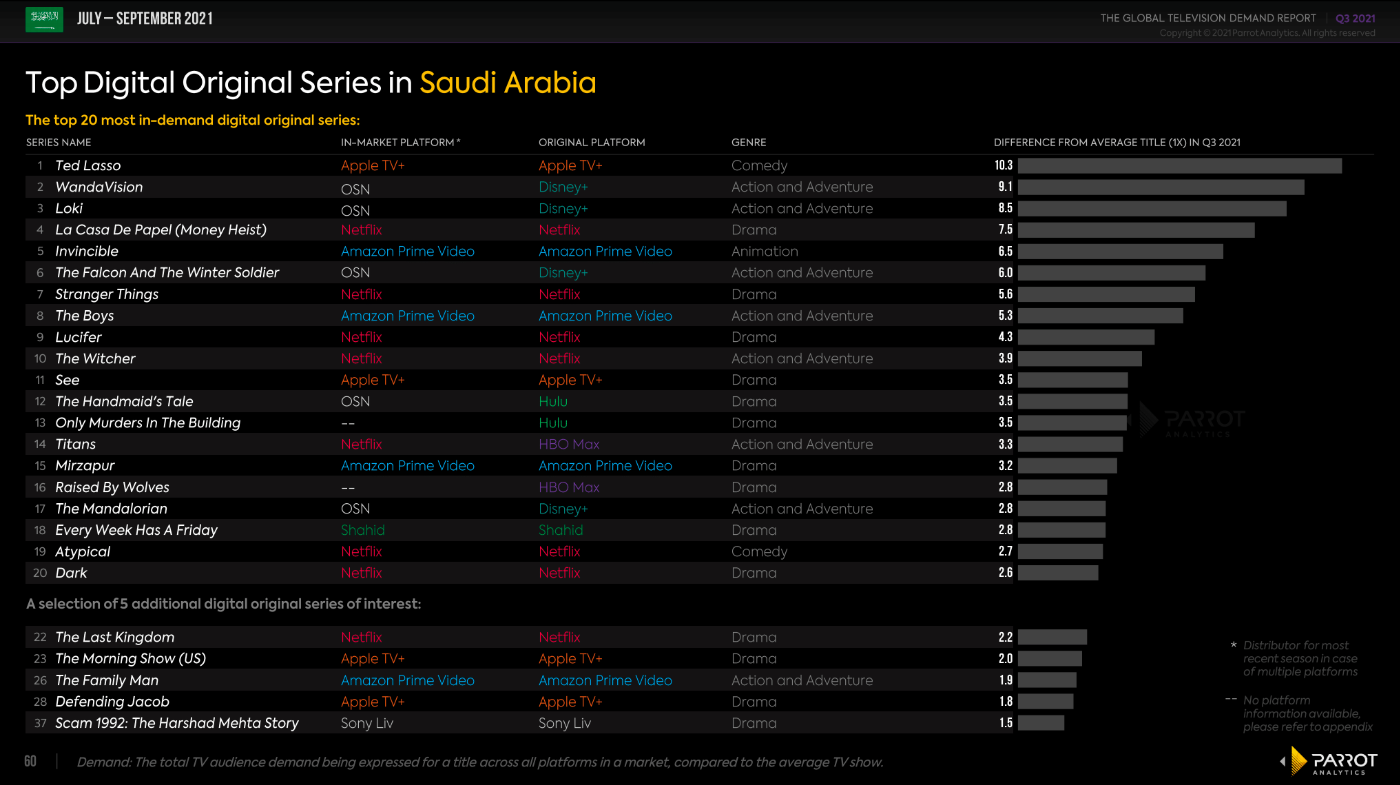Select The Morning Show (US)
The width and height of the screenshot is (1400, 785).
(130, 659)
